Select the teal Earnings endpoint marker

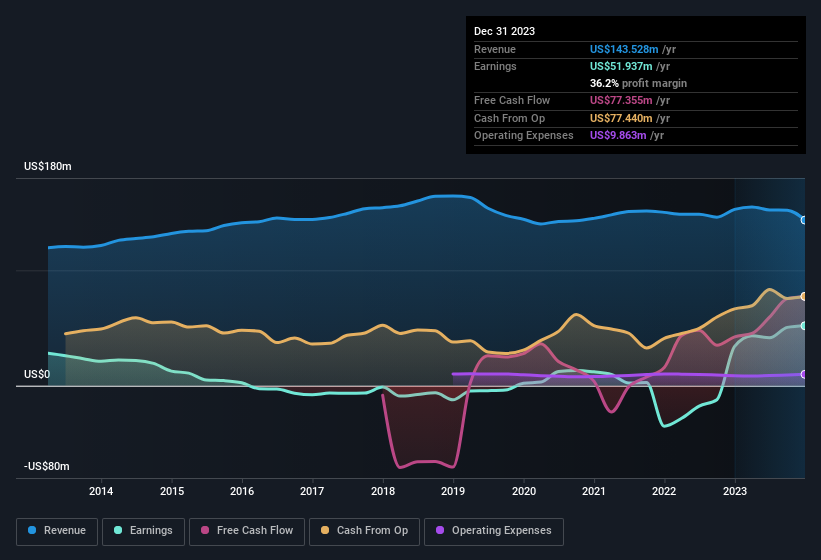pos(804,326)
